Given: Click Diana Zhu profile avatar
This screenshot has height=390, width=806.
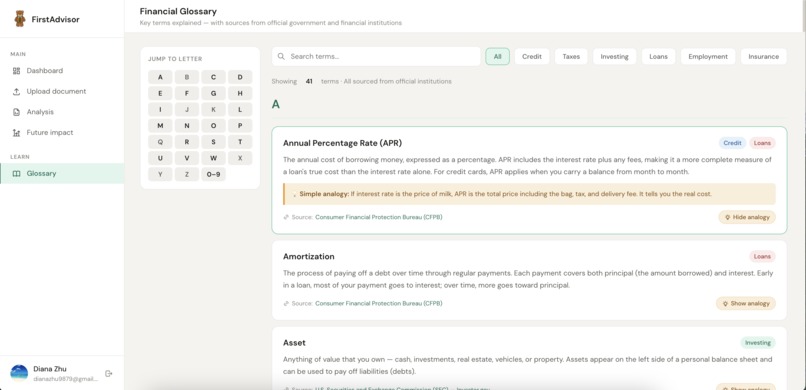Looking at the screenshot, I should tap(19, 374).
